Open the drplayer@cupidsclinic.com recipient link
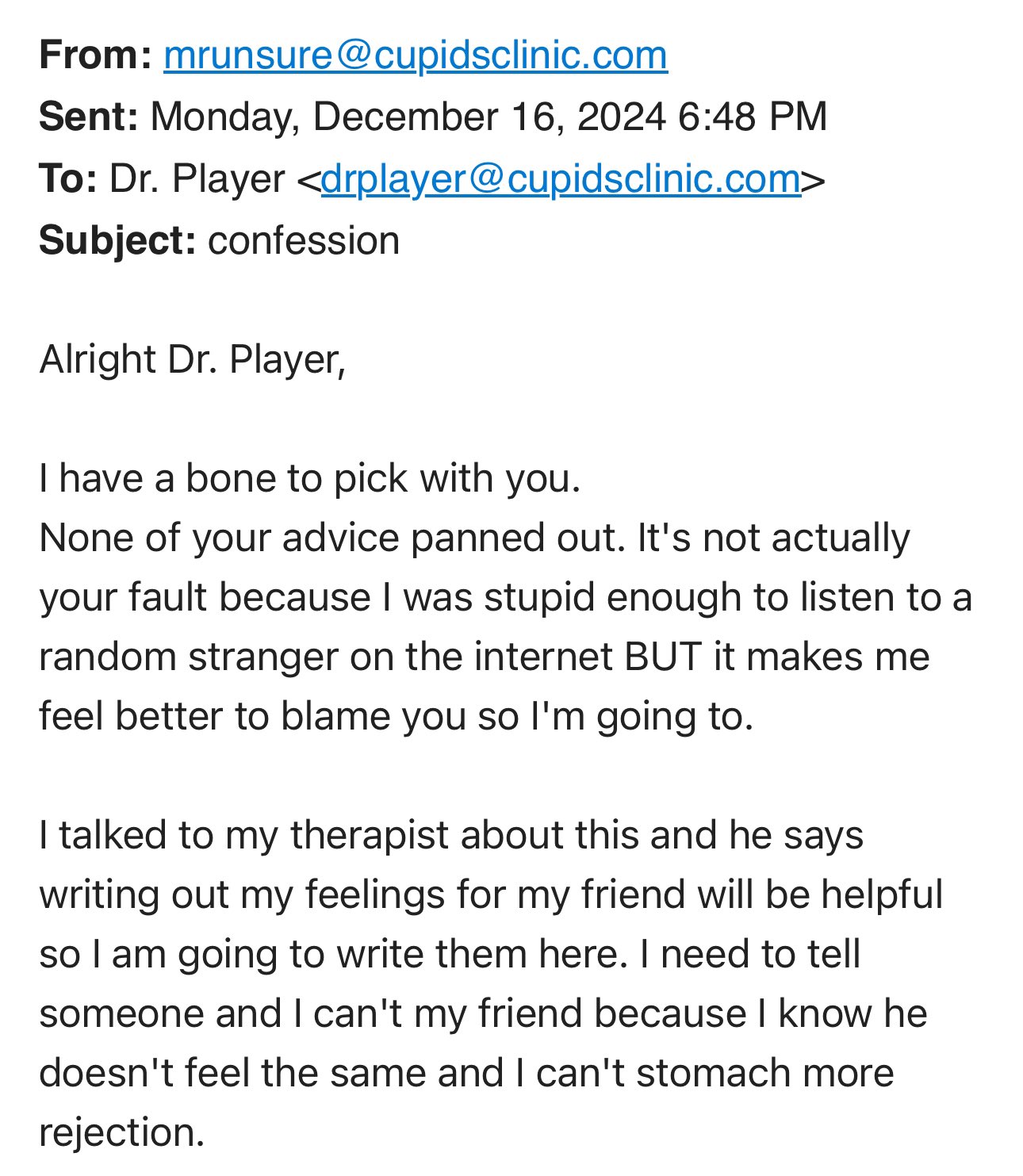The height and width of the screenshot is (1176, 1023). pos(561,178)
